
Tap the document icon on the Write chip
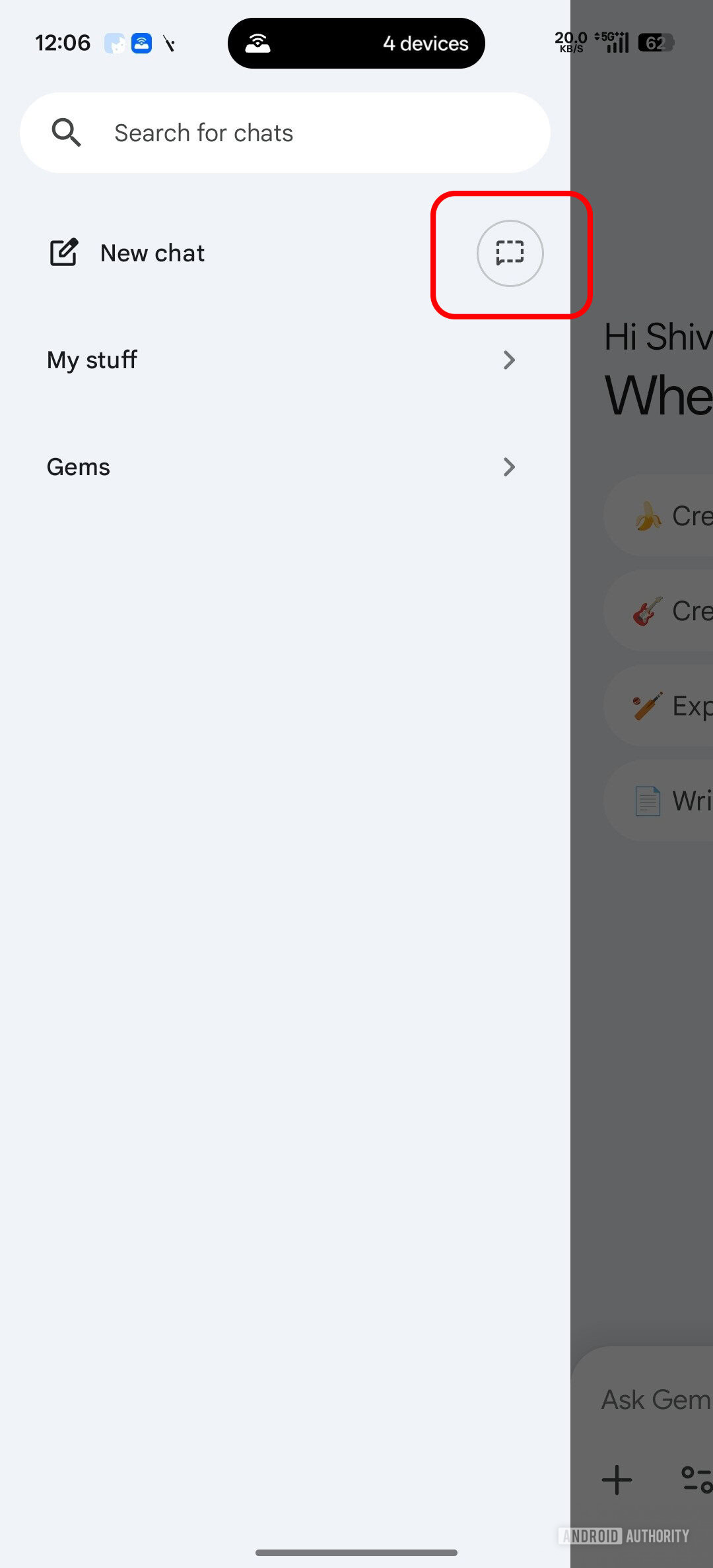coord(647,800)
